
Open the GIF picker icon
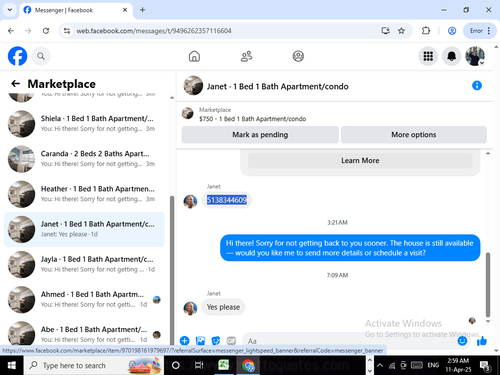(x=231, y=341)
